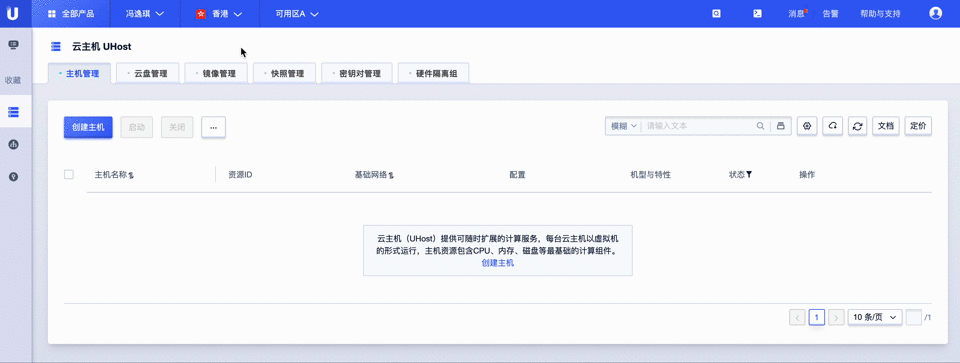
Task: Click the 操作 column header
Action: (x=807, y=174)
